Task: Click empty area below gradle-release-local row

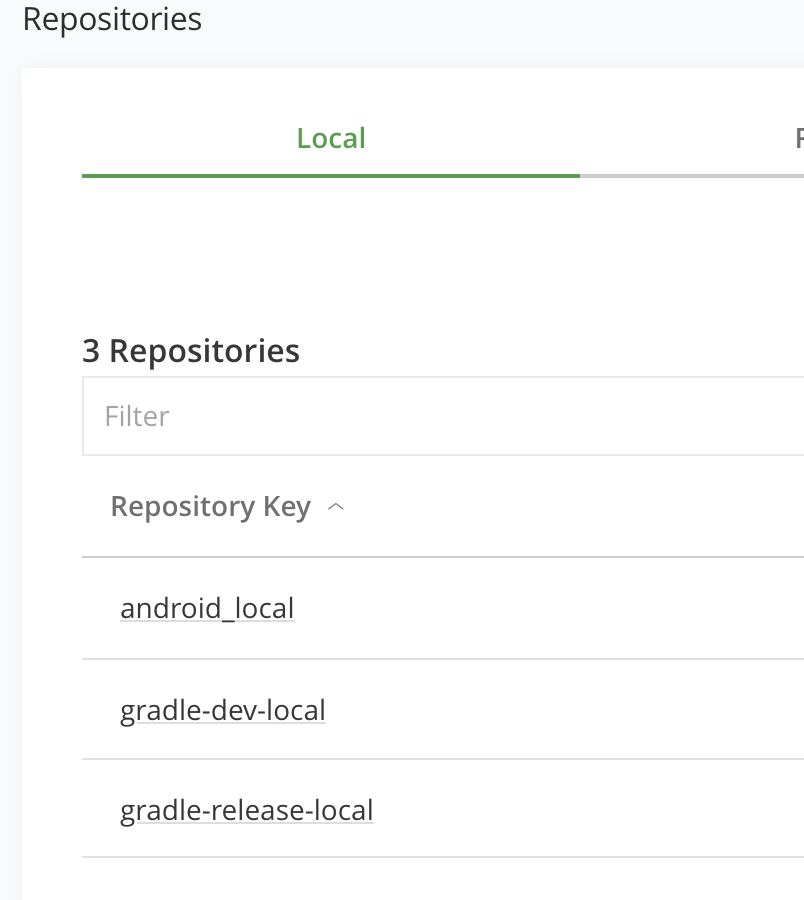Action: 400,880
